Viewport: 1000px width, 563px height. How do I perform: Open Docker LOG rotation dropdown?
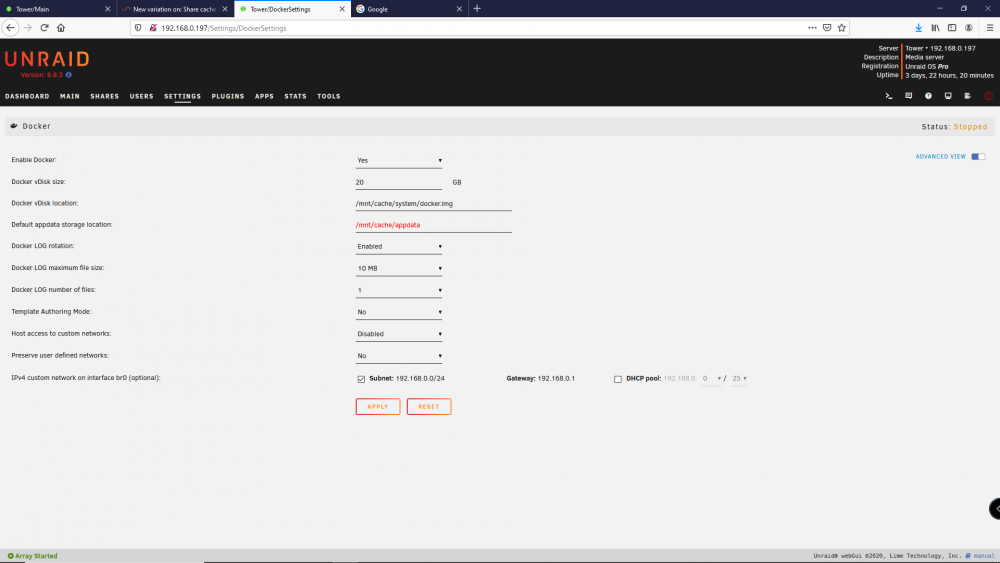tap(399, 247)
